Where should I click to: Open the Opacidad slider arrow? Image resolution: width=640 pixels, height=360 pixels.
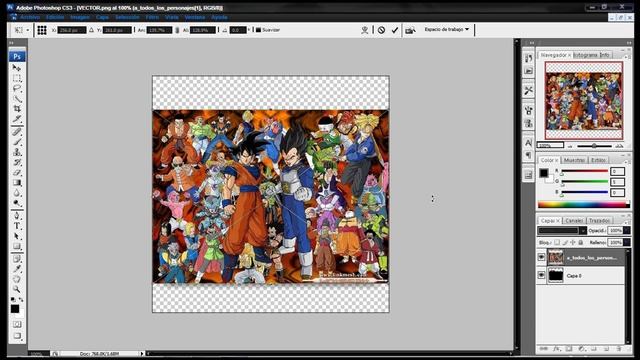pyautogui.click(x=627, y=231)
